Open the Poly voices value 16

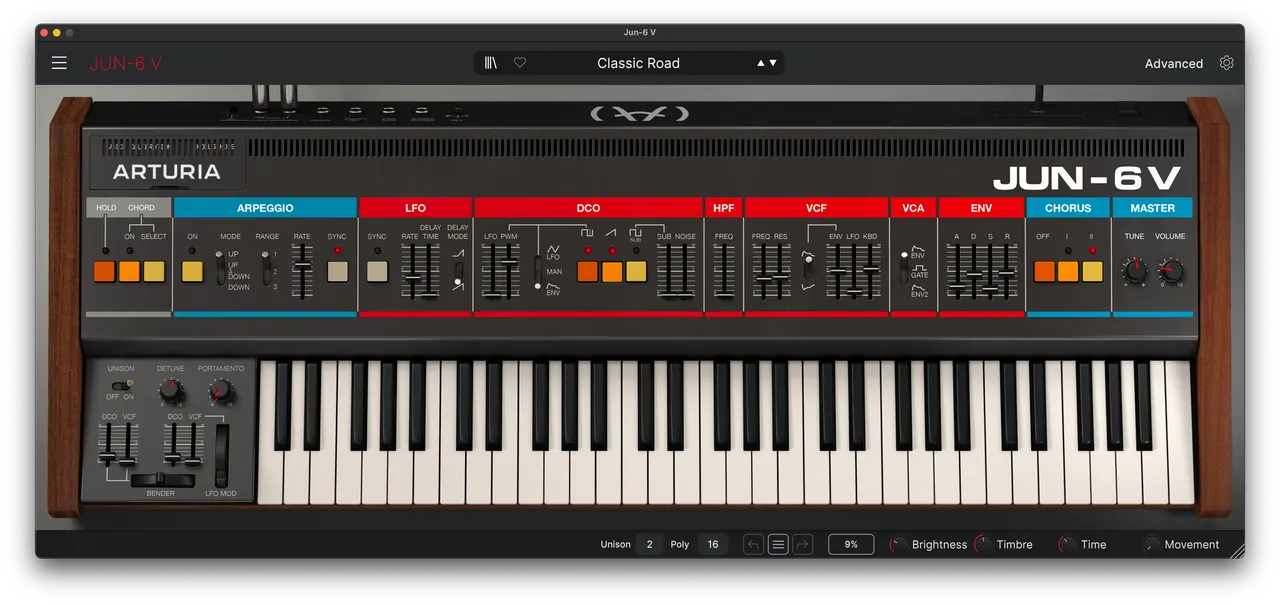tap(712, 544)
